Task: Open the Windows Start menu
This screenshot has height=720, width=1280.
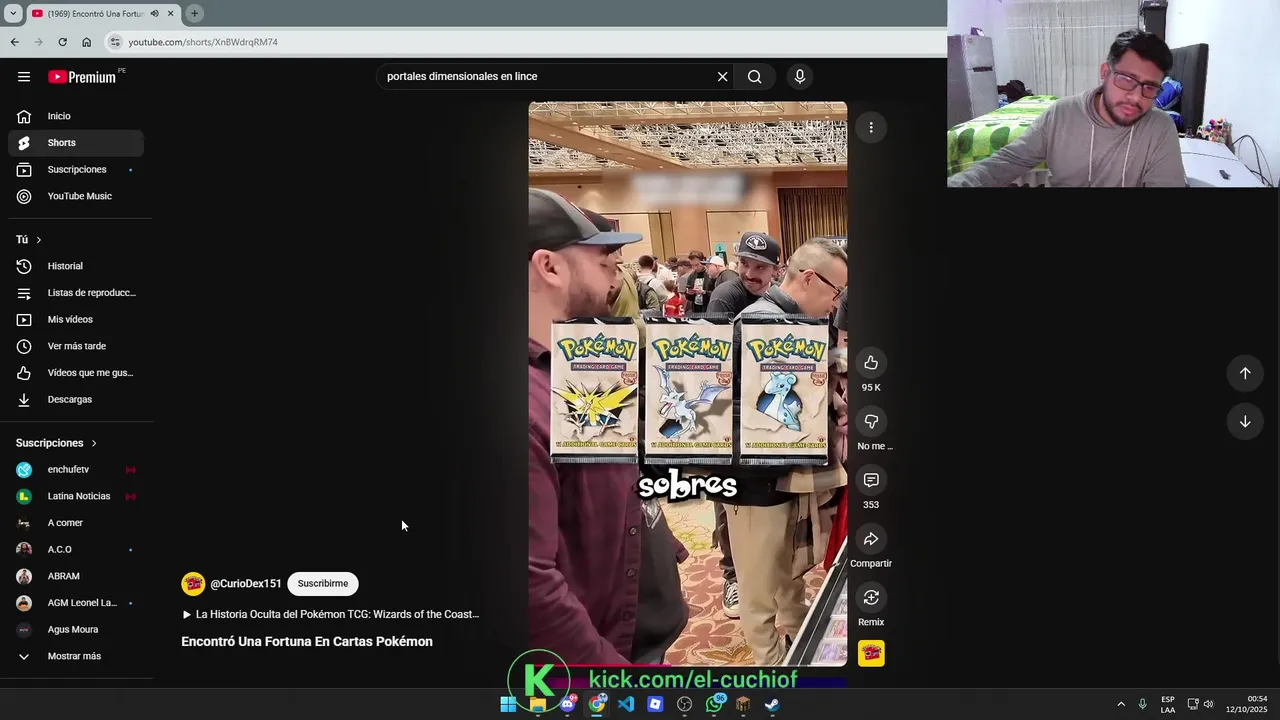Action: pyautogui.click(x=508, y=704)
